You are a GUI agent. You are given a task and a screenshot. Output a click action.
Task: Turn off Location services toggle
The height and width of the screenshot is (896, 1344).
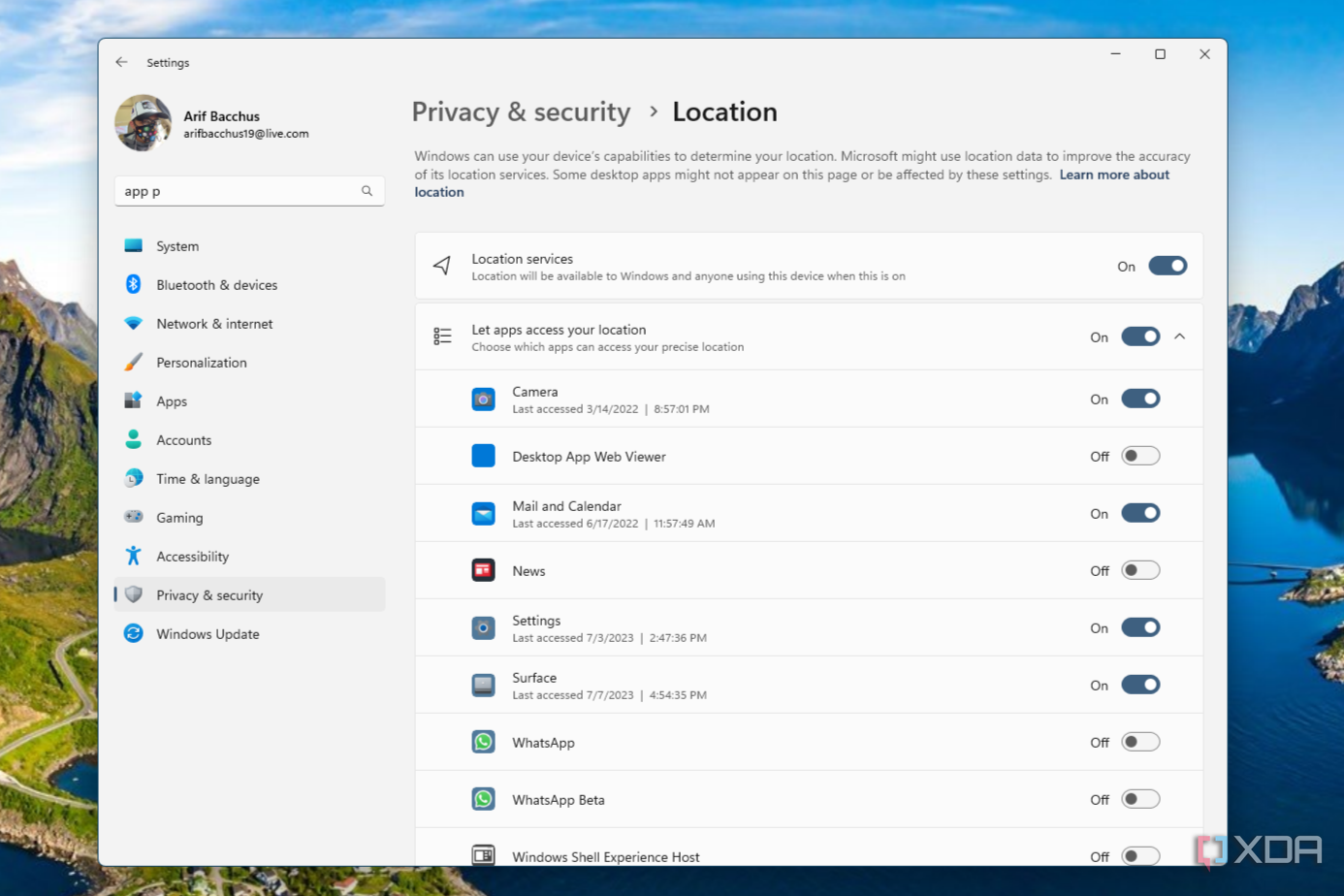[1168, 266]
